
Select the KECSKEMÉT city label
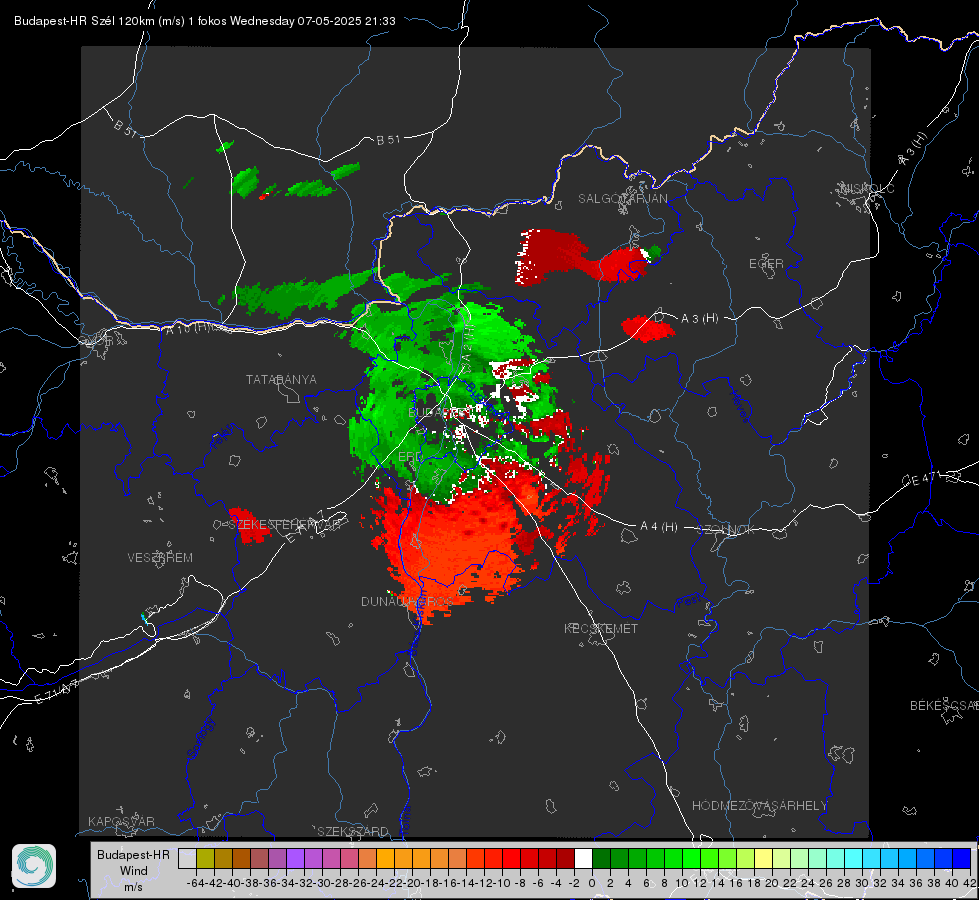coord(601,628)
